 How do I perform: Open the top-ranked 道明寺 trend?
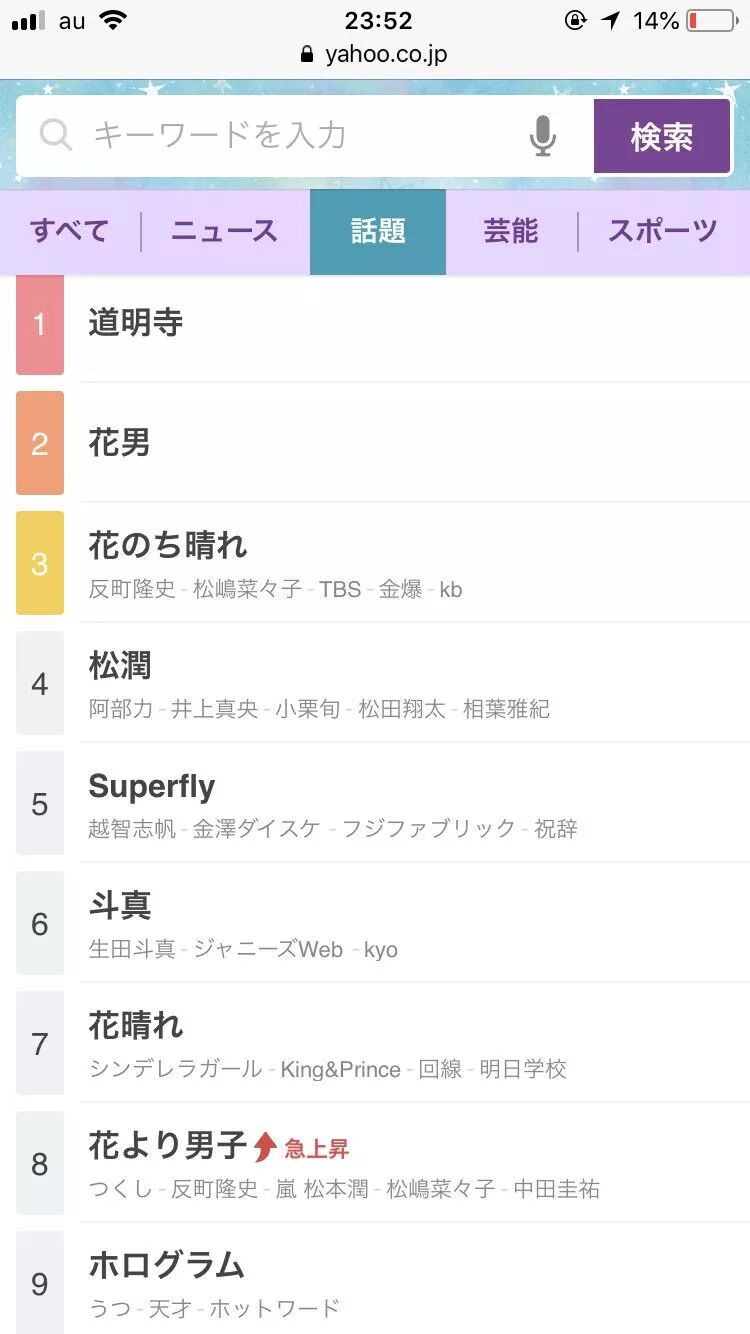click(136, 323)
